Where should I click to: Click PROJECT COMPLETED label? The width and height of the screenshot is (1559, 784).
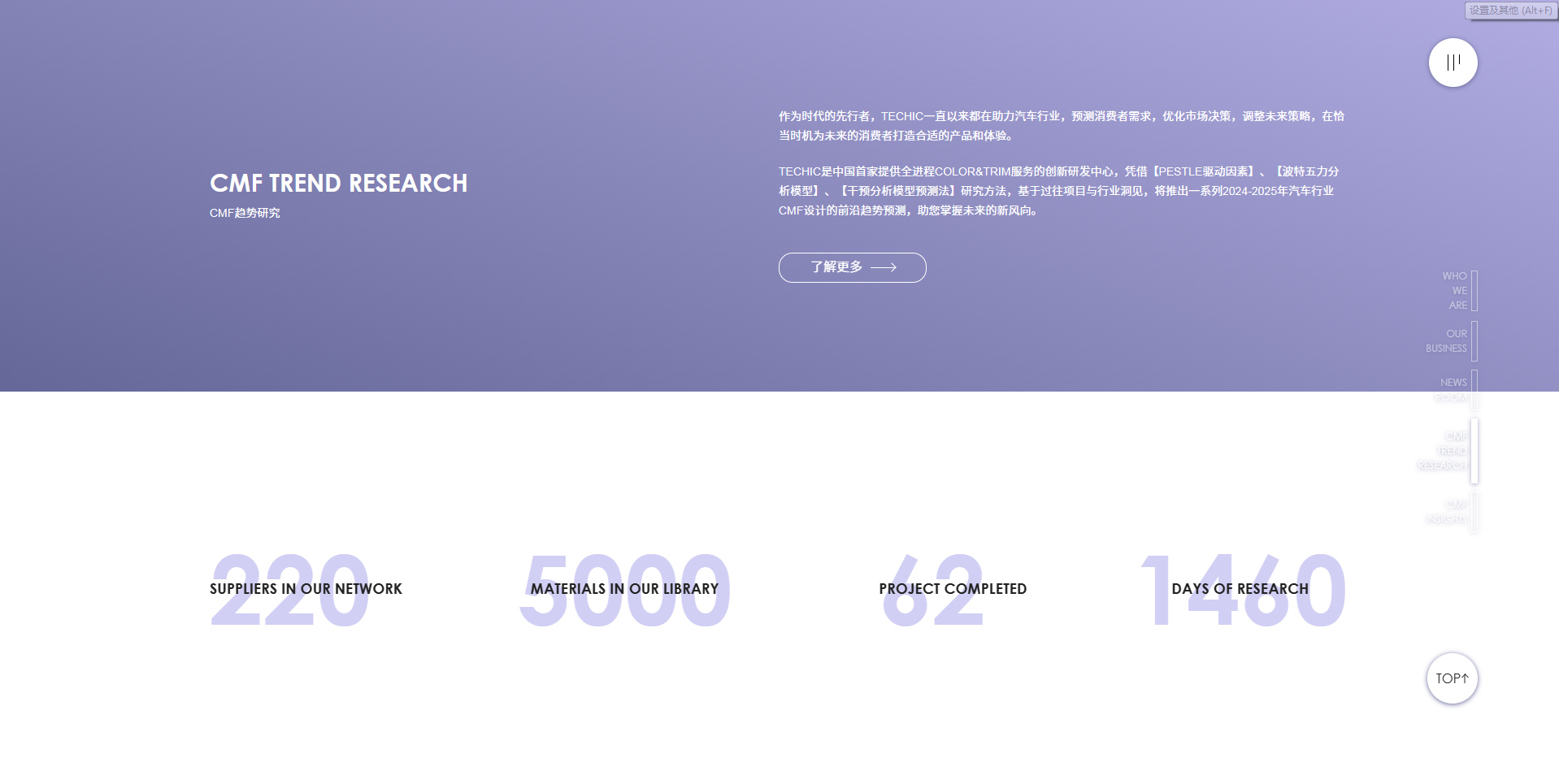953,589
